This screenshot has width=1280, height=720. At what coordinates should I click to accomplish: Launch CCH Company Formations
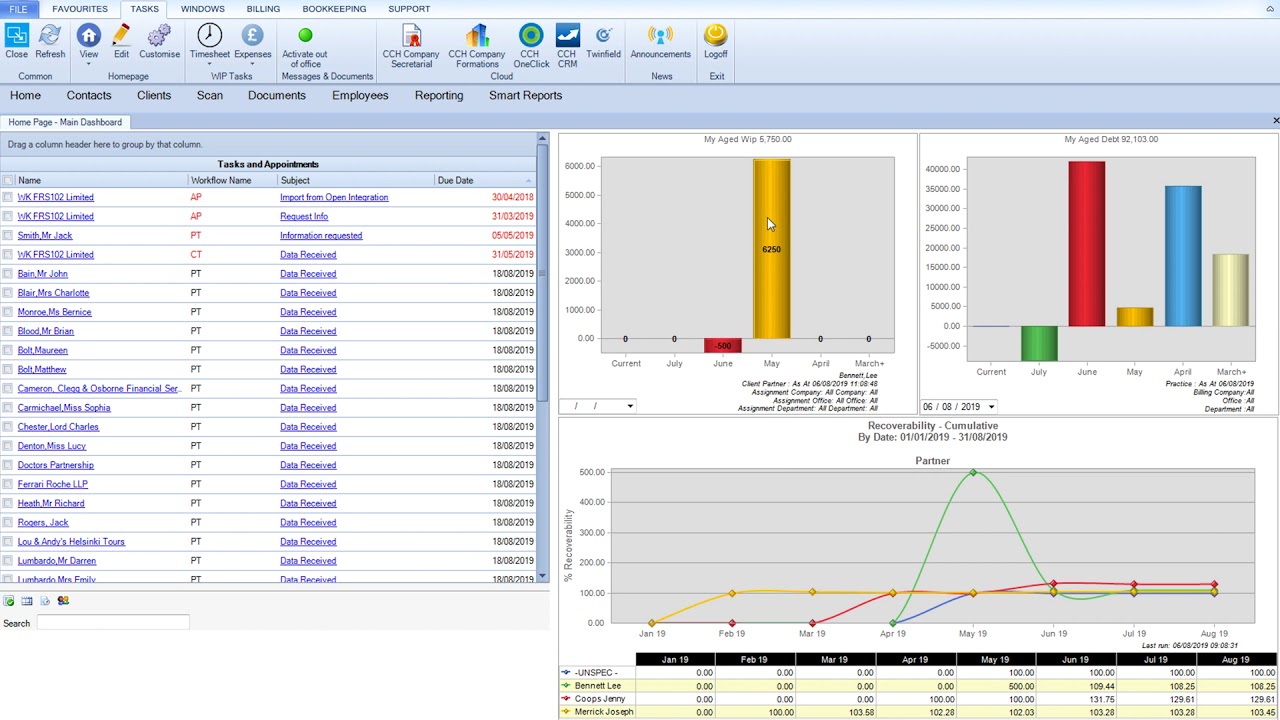click(477, 36)
